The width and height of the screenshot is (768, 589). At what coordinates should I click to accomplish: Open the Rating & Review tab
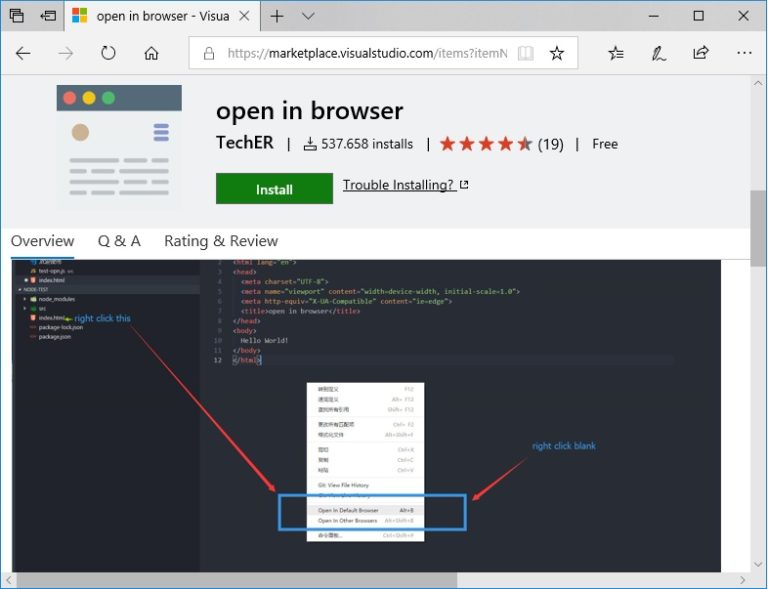[x=221, y=241]
